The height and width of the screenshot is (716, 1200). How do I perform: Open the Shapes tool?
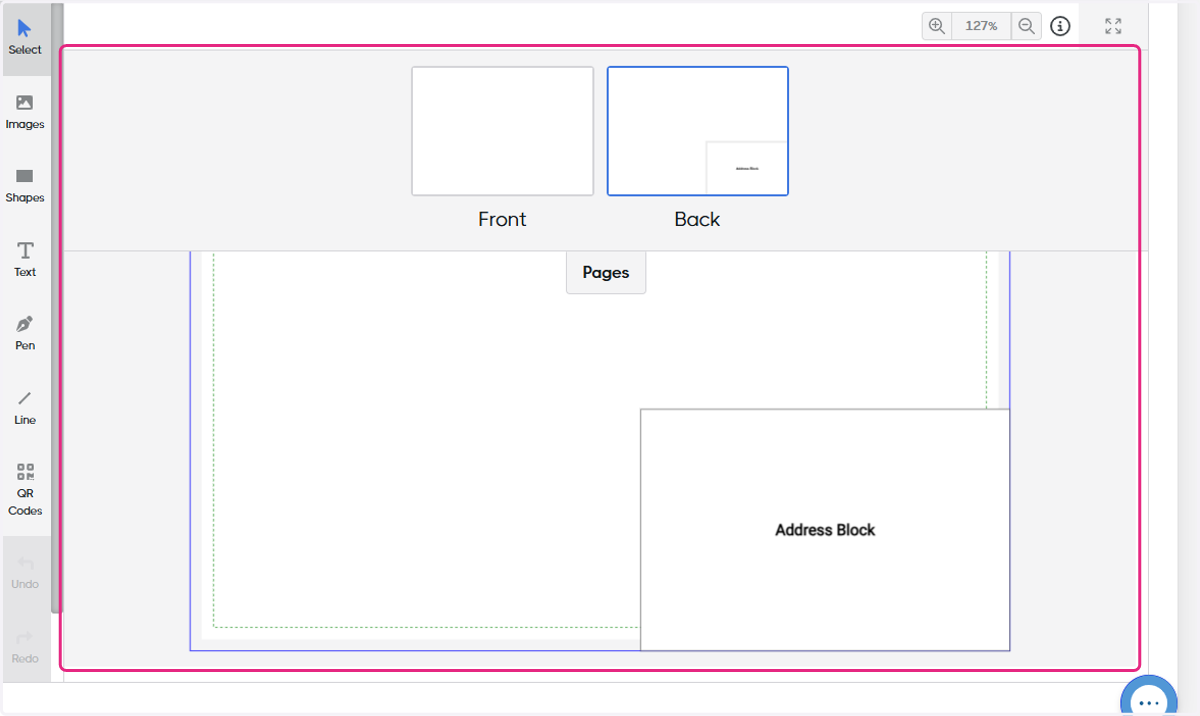tap(25, 186)
